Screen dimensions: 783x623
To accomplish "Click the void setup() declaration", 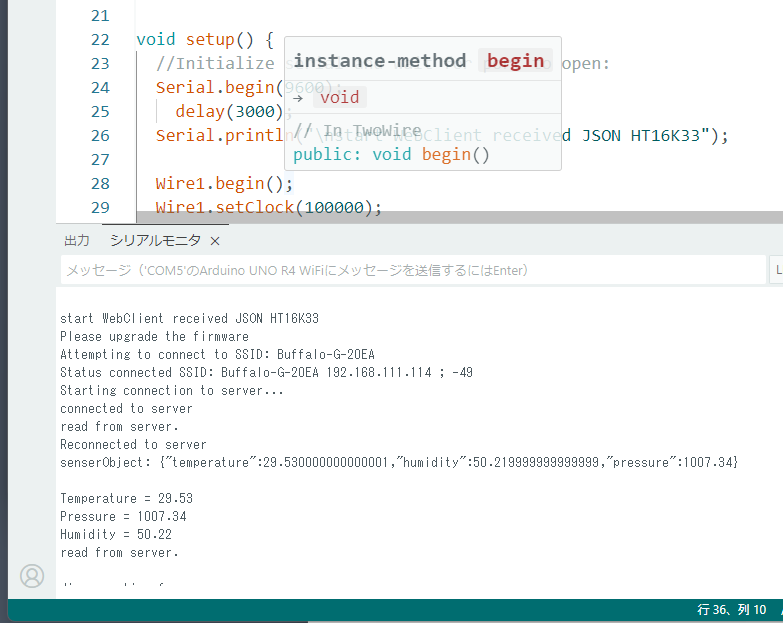I will tap(205, 39).
